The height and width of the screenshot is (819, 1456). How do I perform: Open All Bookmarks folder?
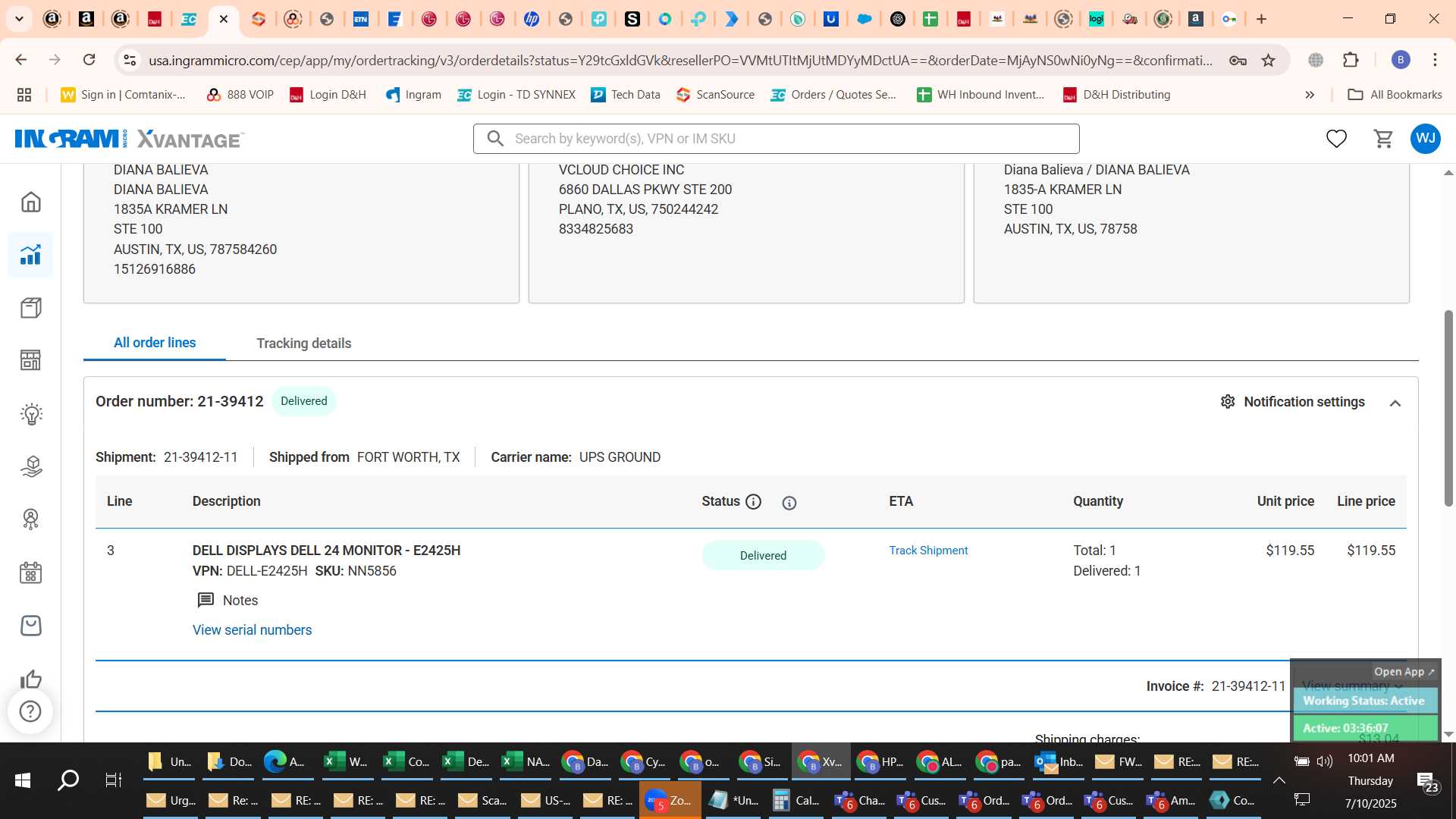[1395, 95]
